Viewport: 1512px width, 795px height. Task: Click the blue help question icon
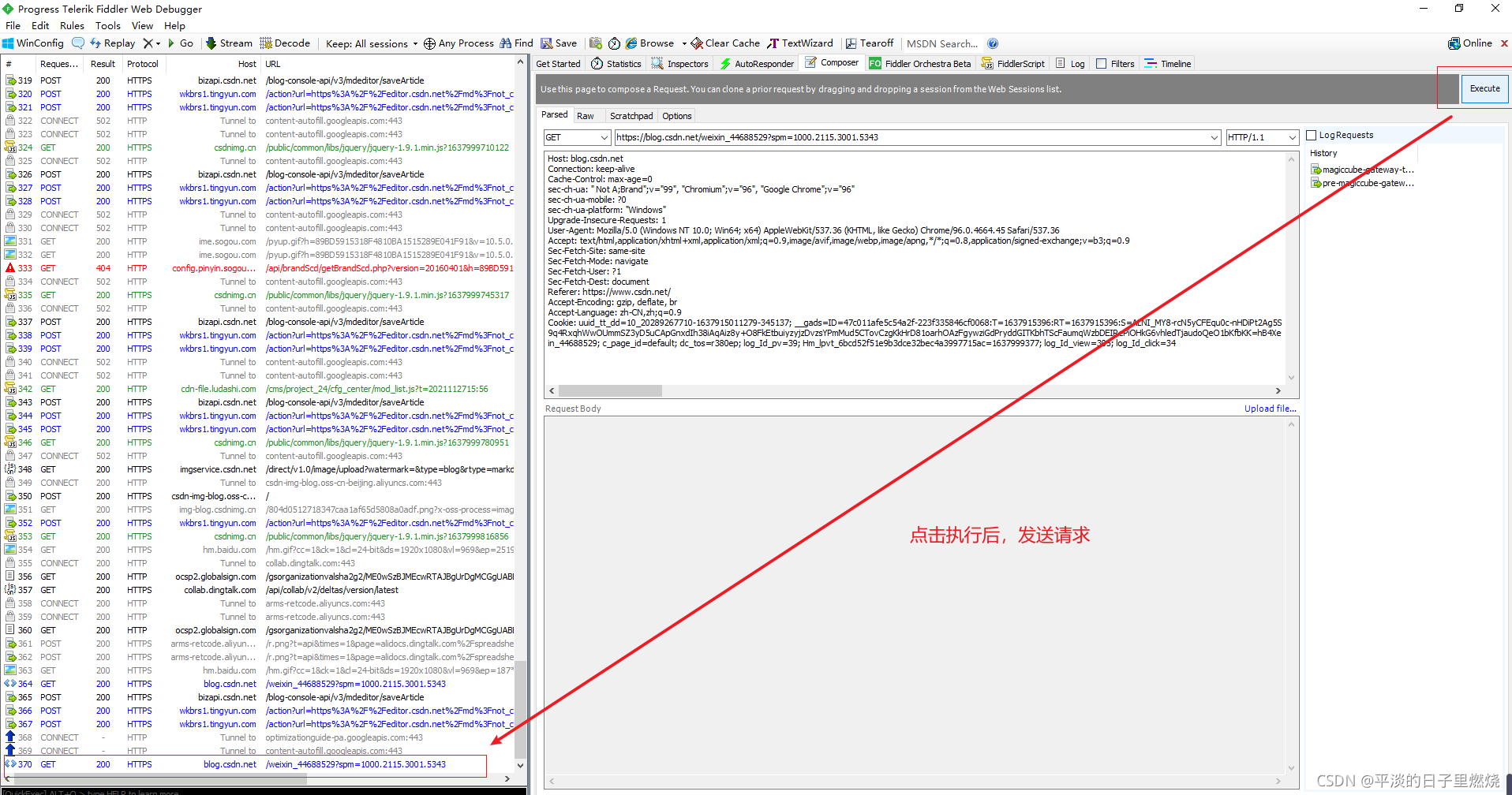[x=993, y=43]
